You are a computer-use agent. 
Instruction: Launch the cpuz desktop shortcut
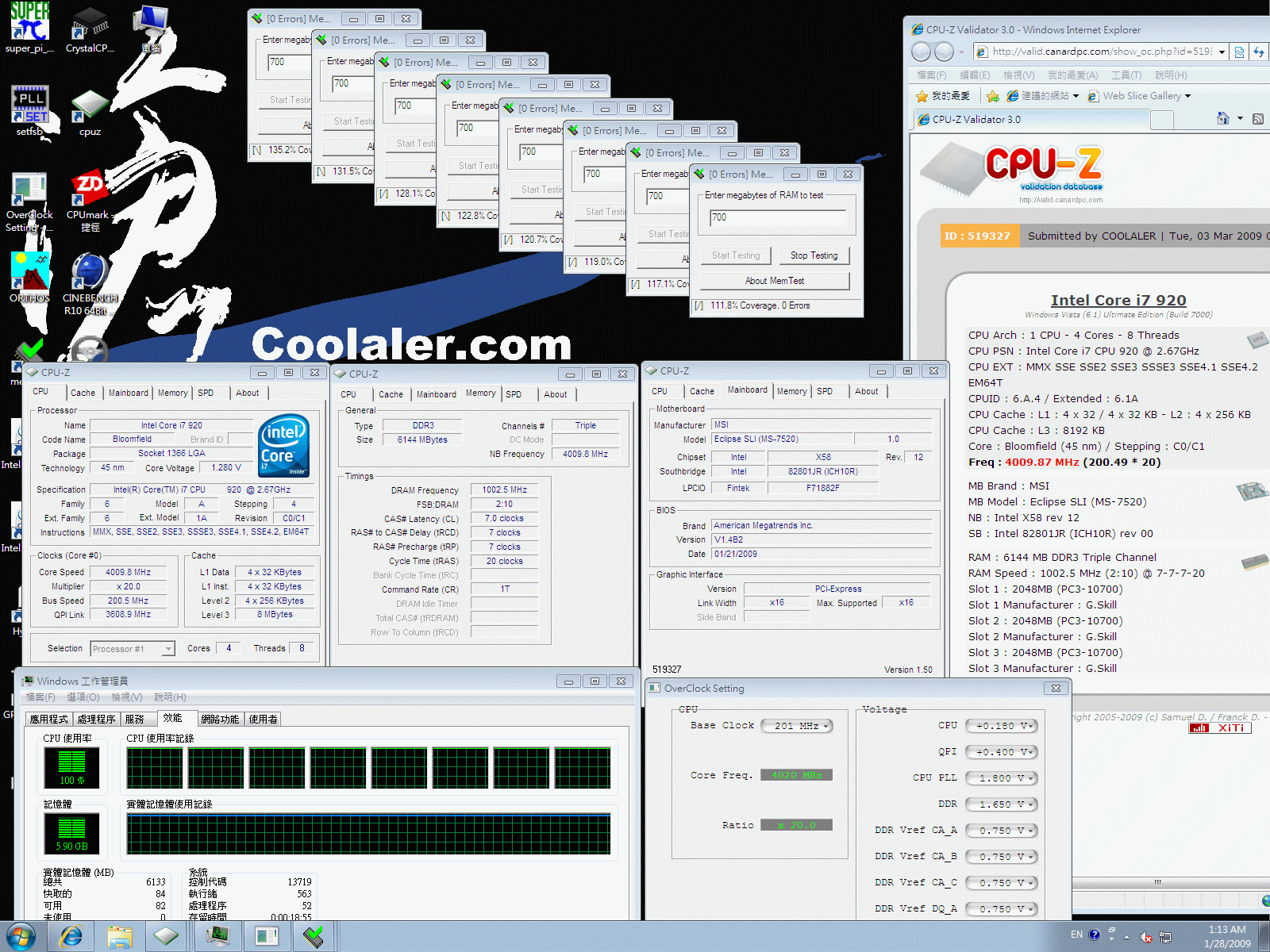point(90,113)
